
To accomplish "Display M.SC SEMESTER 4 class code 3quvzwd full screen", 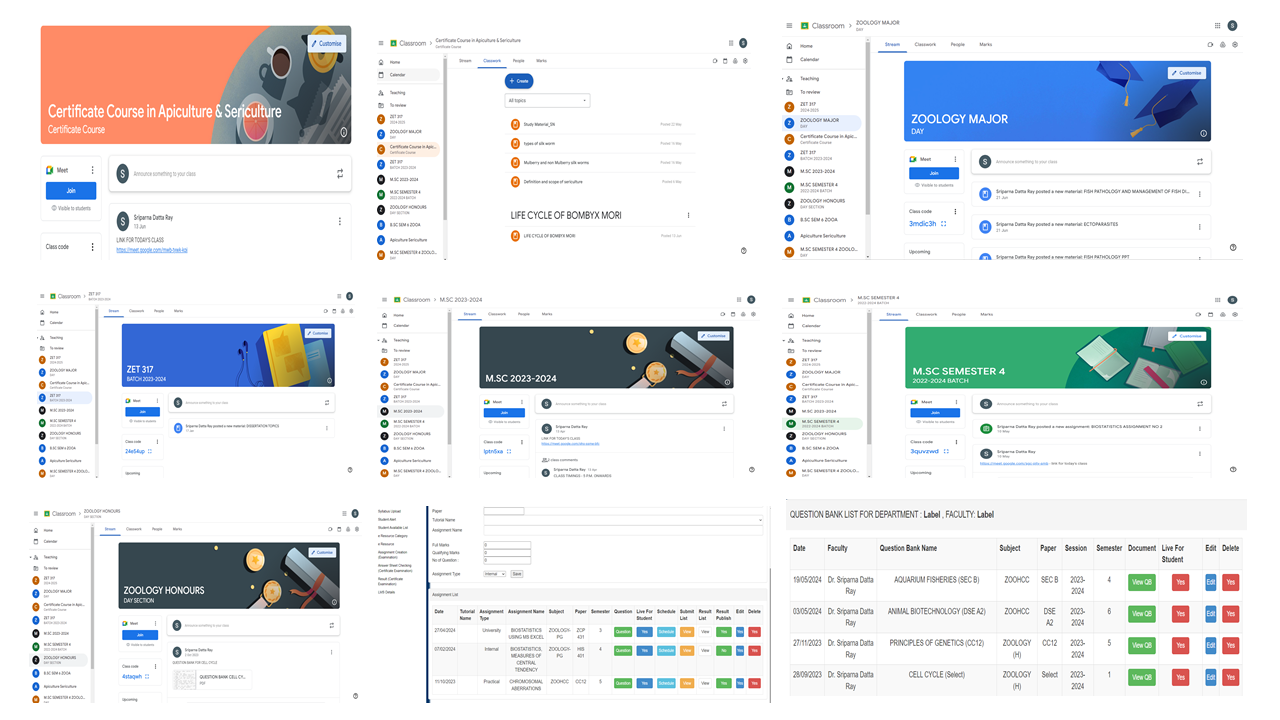I will point(946,451).
